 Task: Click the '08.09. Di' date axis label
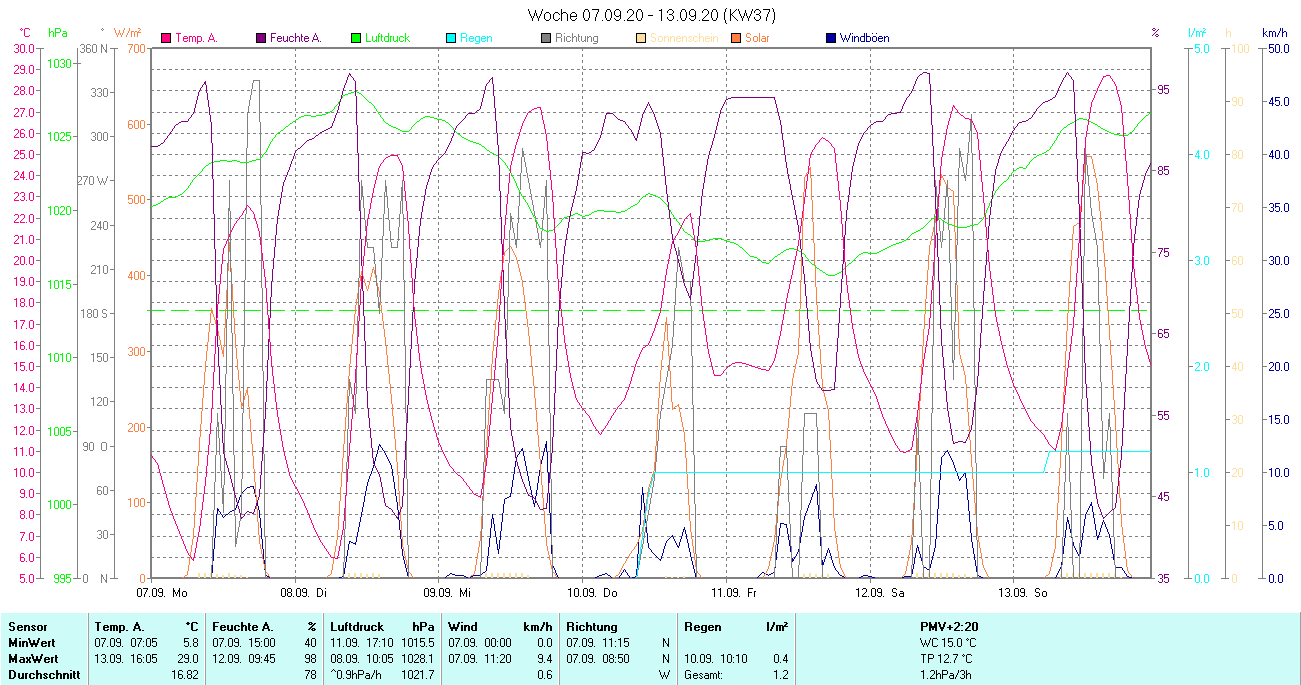304,592
